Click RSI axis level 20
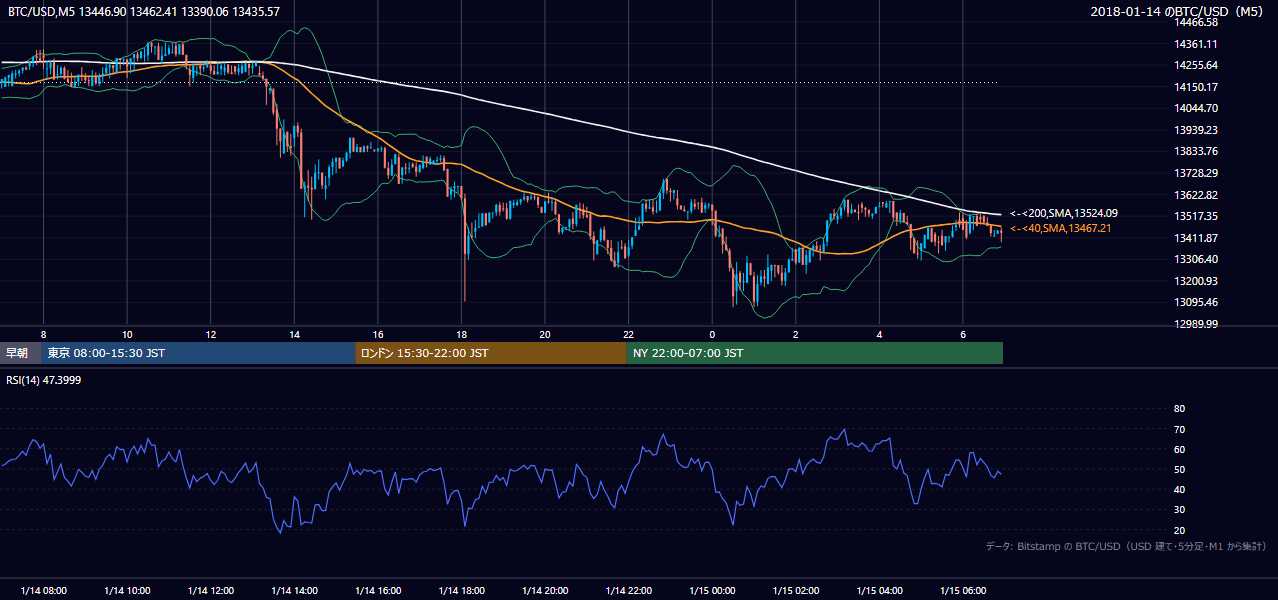This screenshot has height=600, width=1278. (1179, 530)
